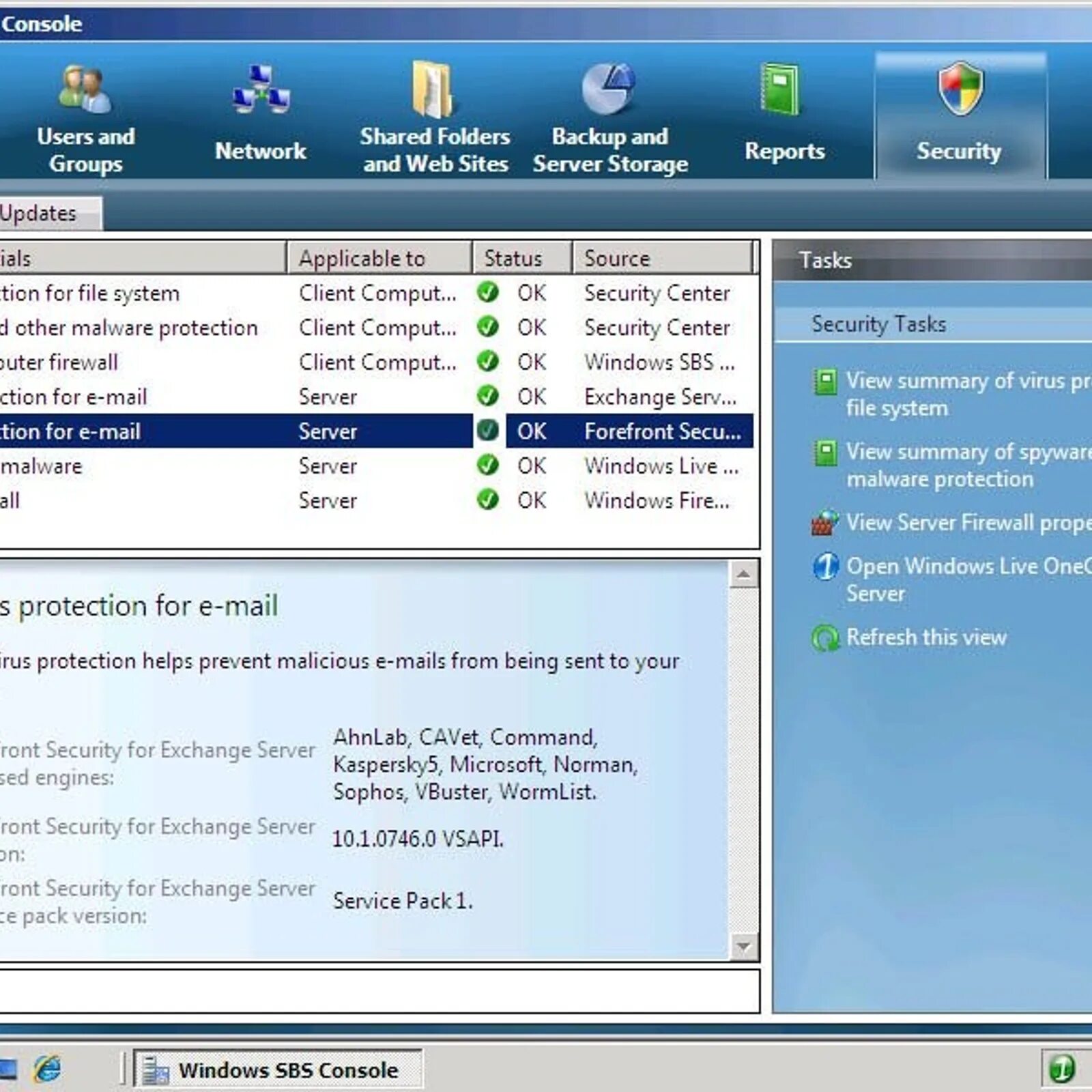Open View Server Firewall properties link
Image resolution: width=1092 pixels, height=1092 pixels.
point(968,523)
